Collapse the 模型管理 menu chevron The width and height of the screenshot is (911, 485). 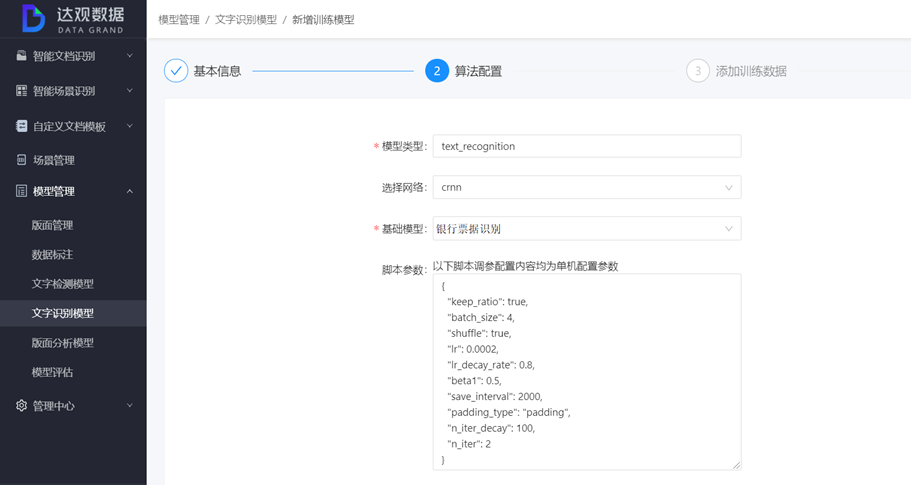[129, 191]
